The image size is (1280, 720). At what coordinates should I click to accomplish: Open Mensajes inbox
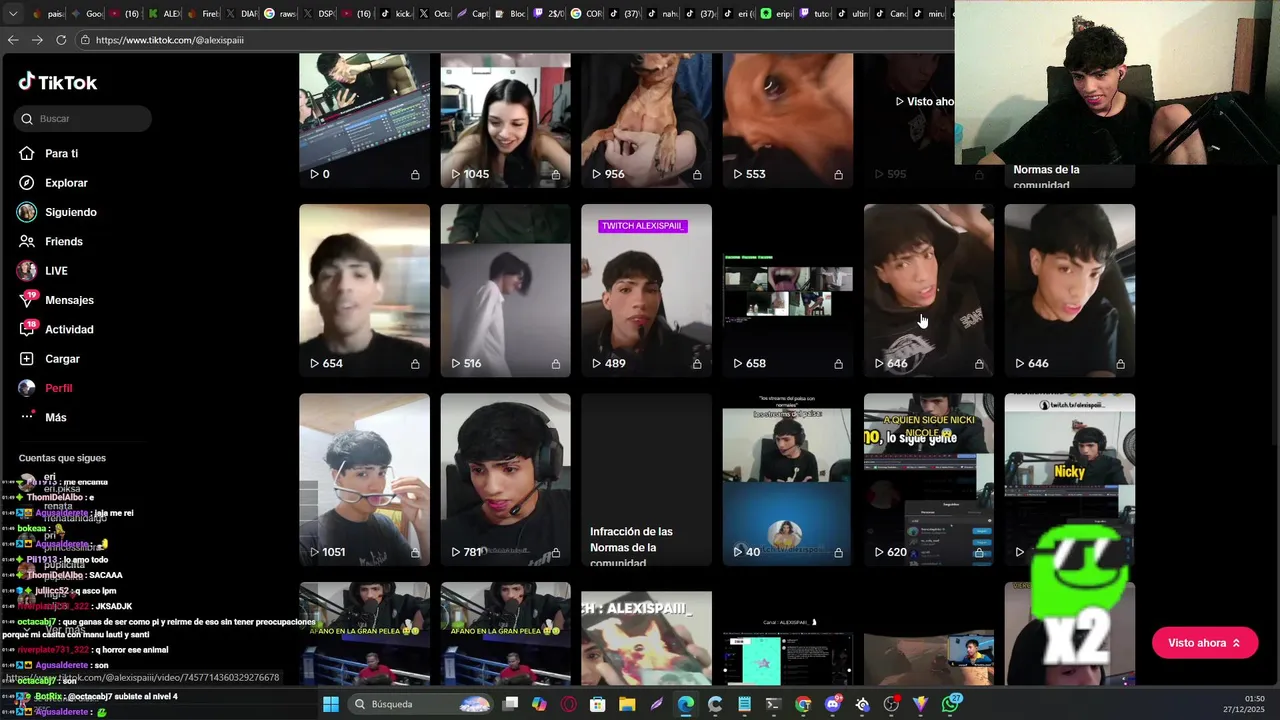coord(69,300)
